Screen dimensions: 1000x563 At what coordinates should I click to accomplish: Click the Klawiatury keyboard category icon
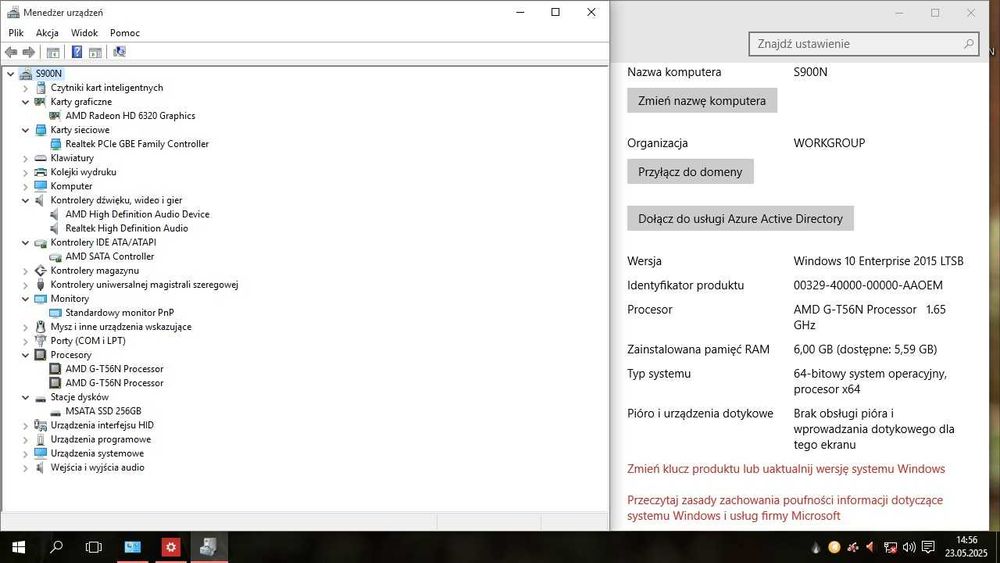coord(41,158)
